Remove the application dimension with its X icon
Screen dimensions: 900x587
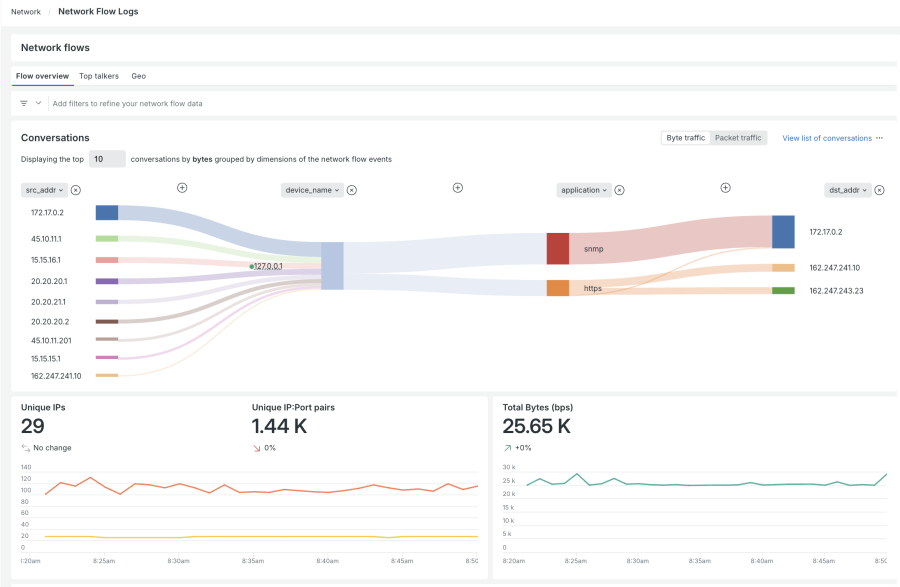click(619, 190)
